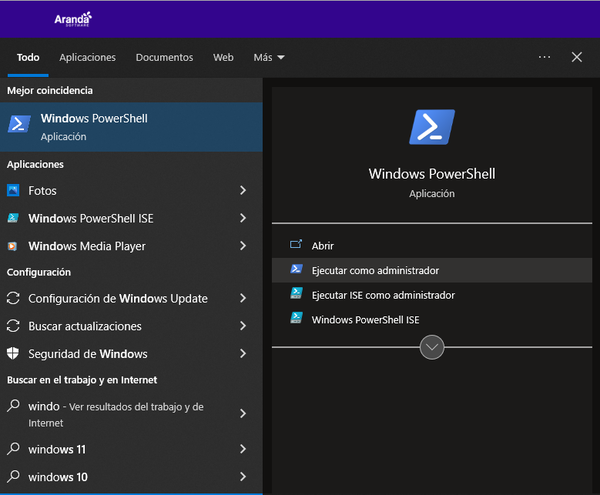
Task: Expand the Windows PowerShell ISE arrow
Action: tap(243, 218)
